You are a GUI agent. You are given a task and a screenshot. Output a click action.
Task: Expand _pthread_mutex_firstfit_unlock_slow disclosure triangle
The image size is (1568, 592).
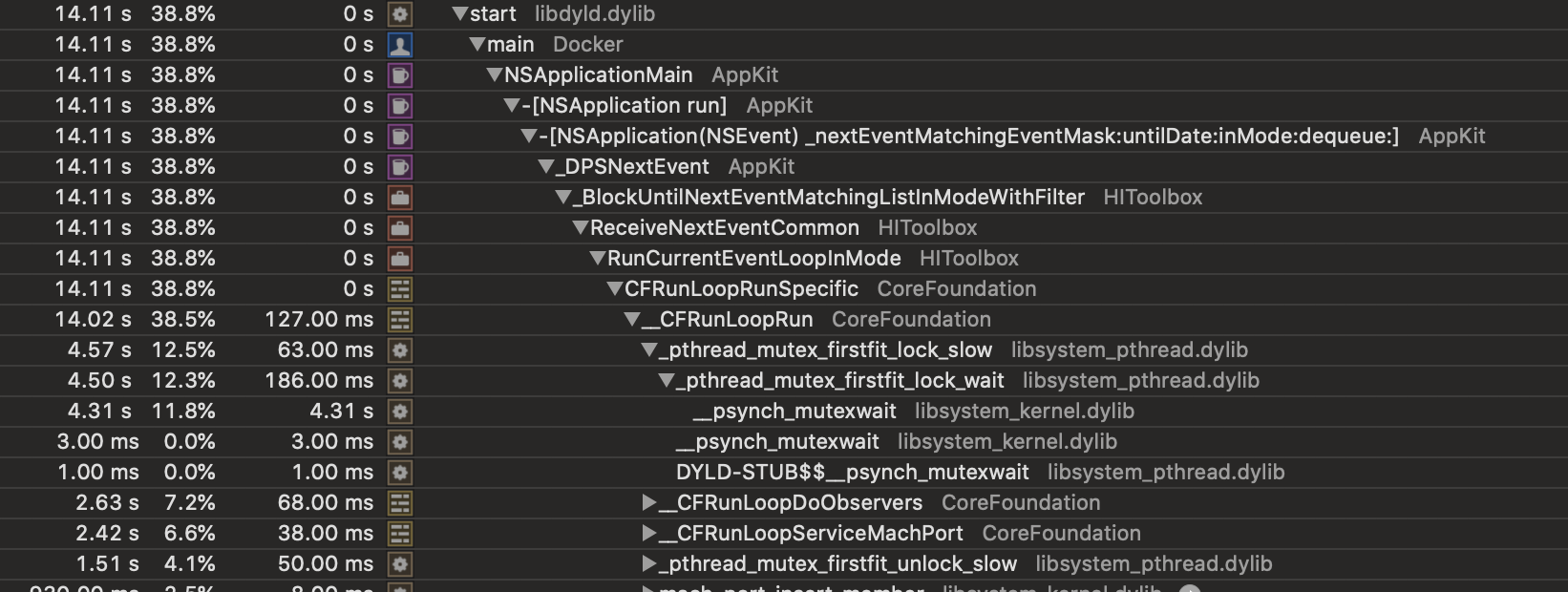point(649,563)
